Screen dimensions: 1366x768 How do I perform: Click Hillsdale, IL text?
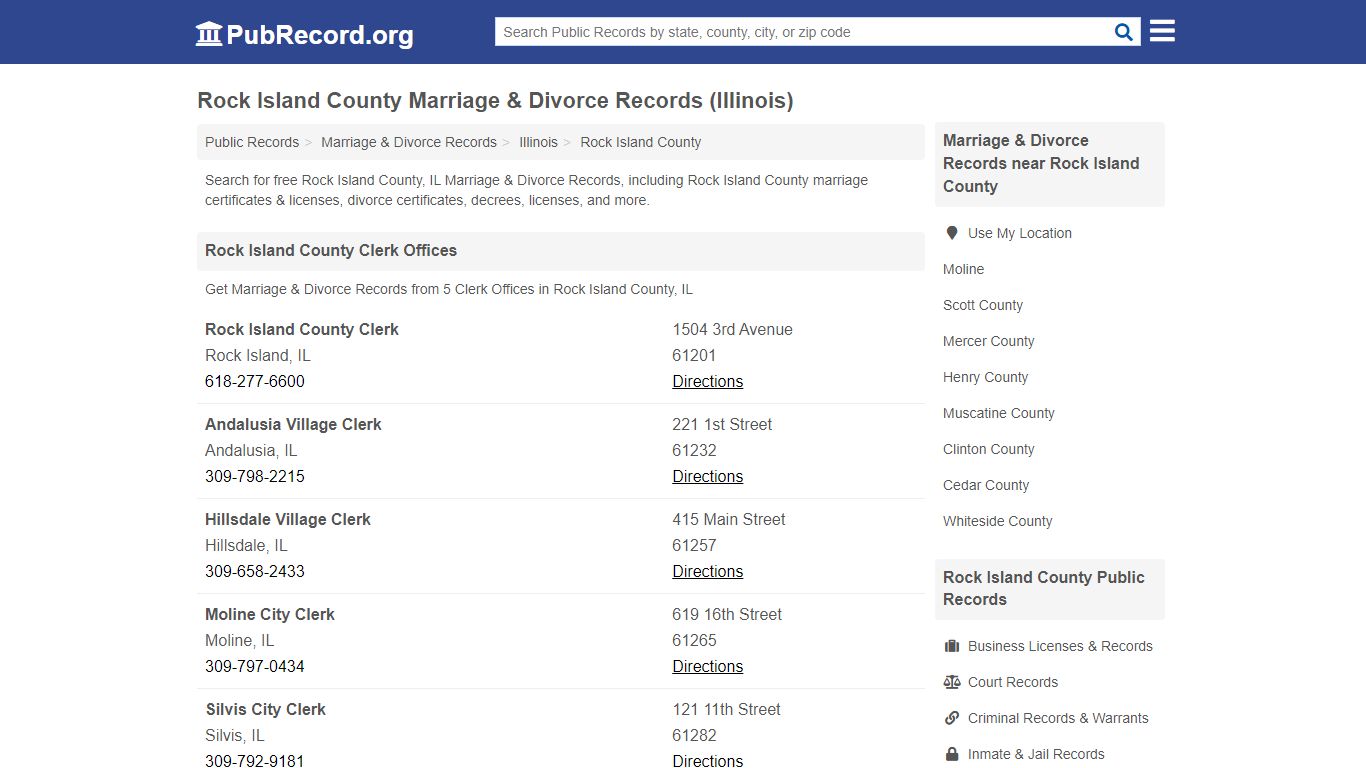tap(246, 545)
